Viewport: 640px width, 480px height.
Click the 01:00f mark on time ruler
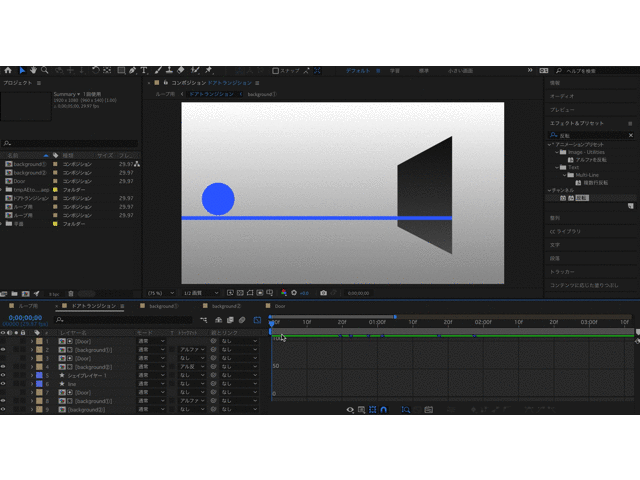[377, 323]
